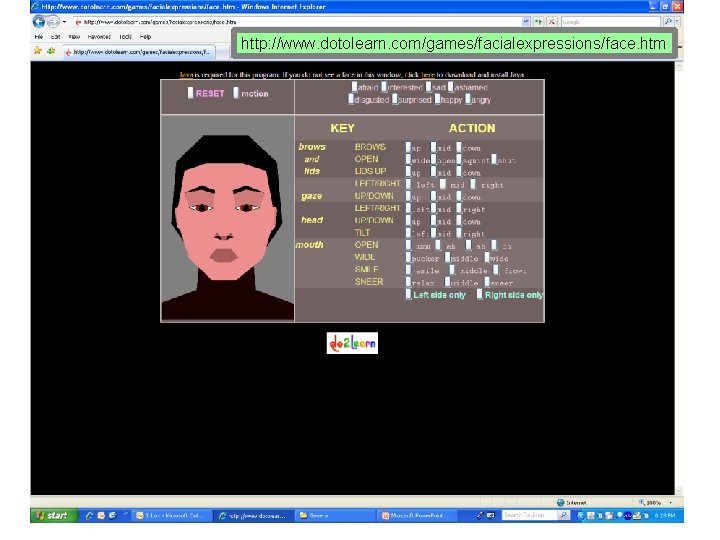Go back with the browser Back arrow
This screenshot has width=720, height=540.
39,21
